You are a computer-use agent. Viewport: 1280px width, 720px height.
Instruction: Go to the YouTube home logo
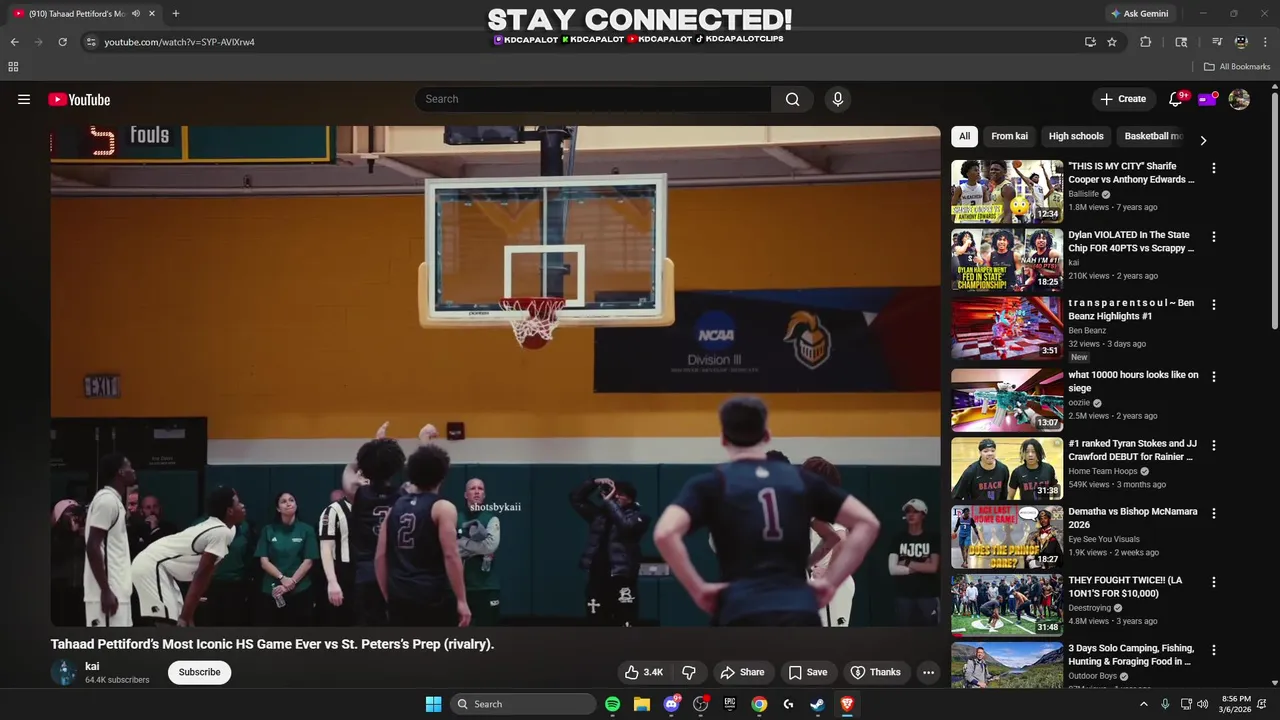tap(79, 99)
